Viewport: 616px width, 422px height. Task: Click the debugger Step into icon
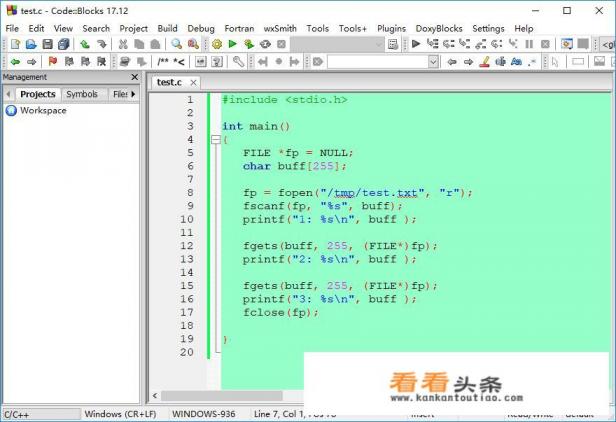(x=464, y=44)
